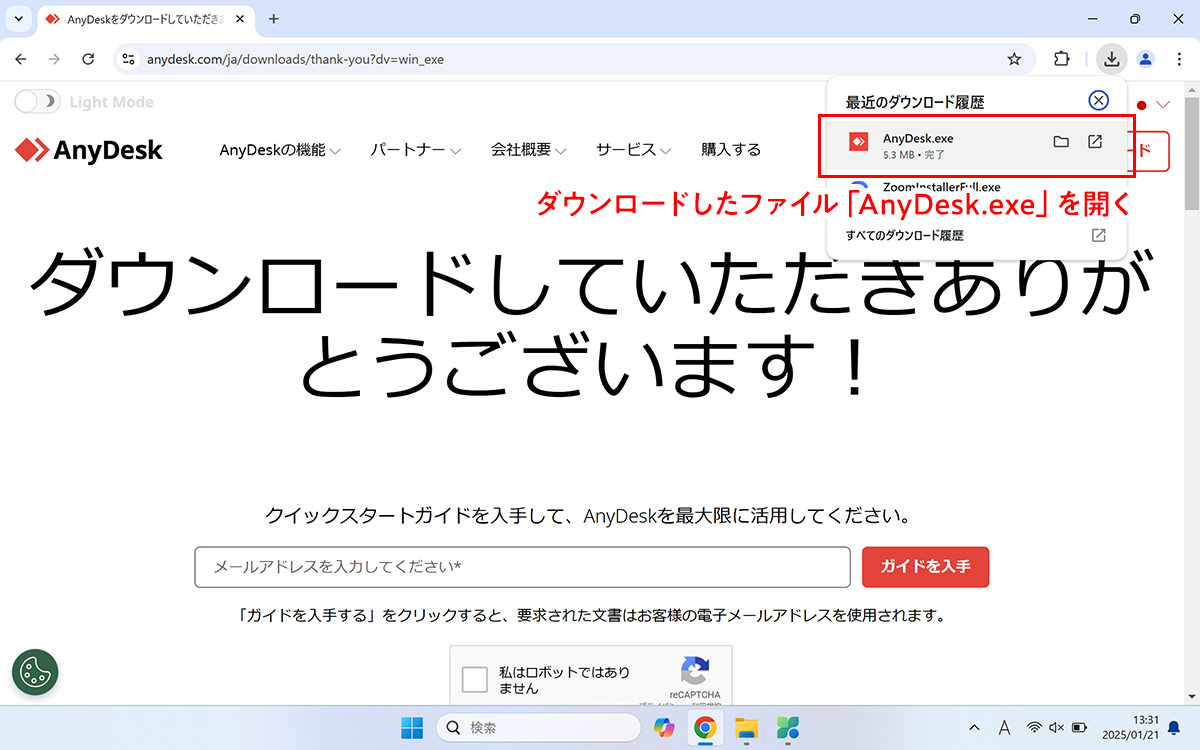Reload the page
This screenshot has width=1200, height=750.
click(88, 59)
